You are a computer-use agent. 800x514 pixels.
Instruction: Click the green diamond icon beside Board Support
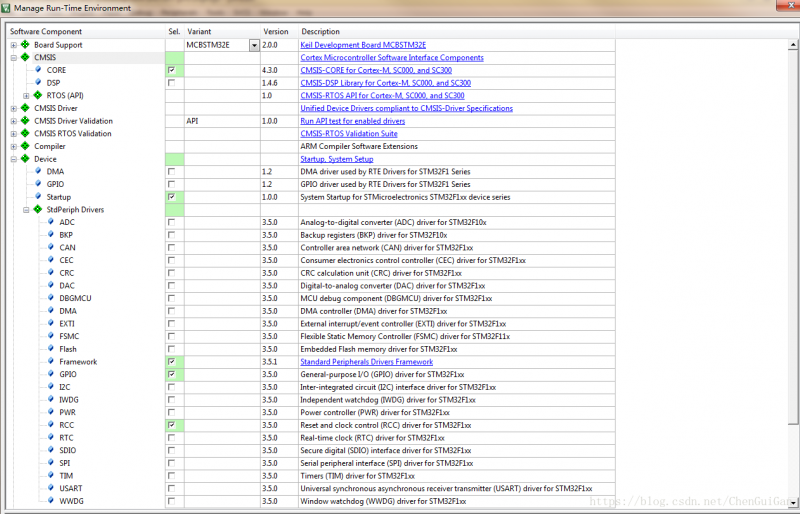click(x=26, y=45)
